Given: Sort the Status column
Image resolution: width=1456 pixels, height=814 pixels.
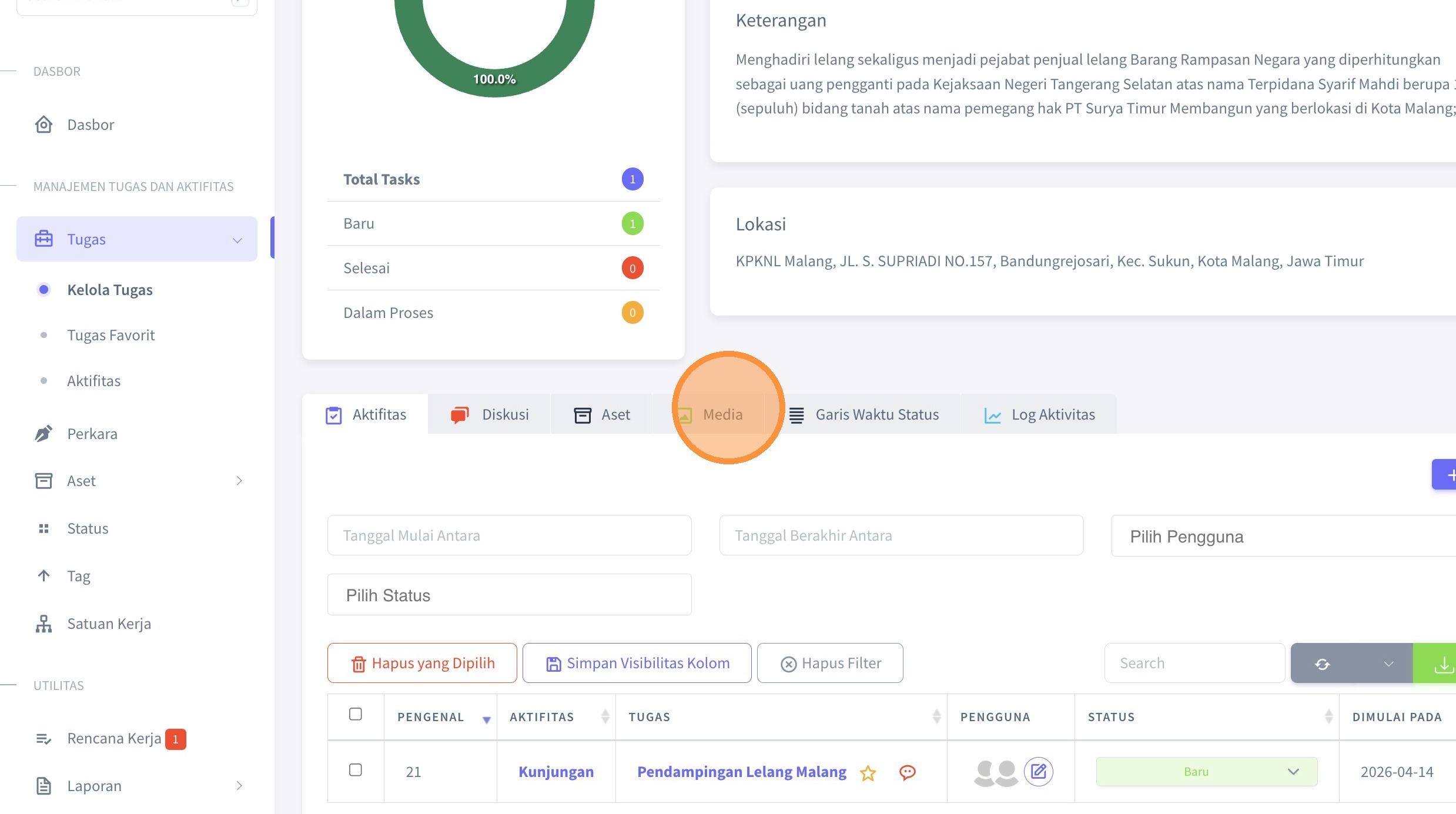Looking at the screenshot, I should point(1328,716).
